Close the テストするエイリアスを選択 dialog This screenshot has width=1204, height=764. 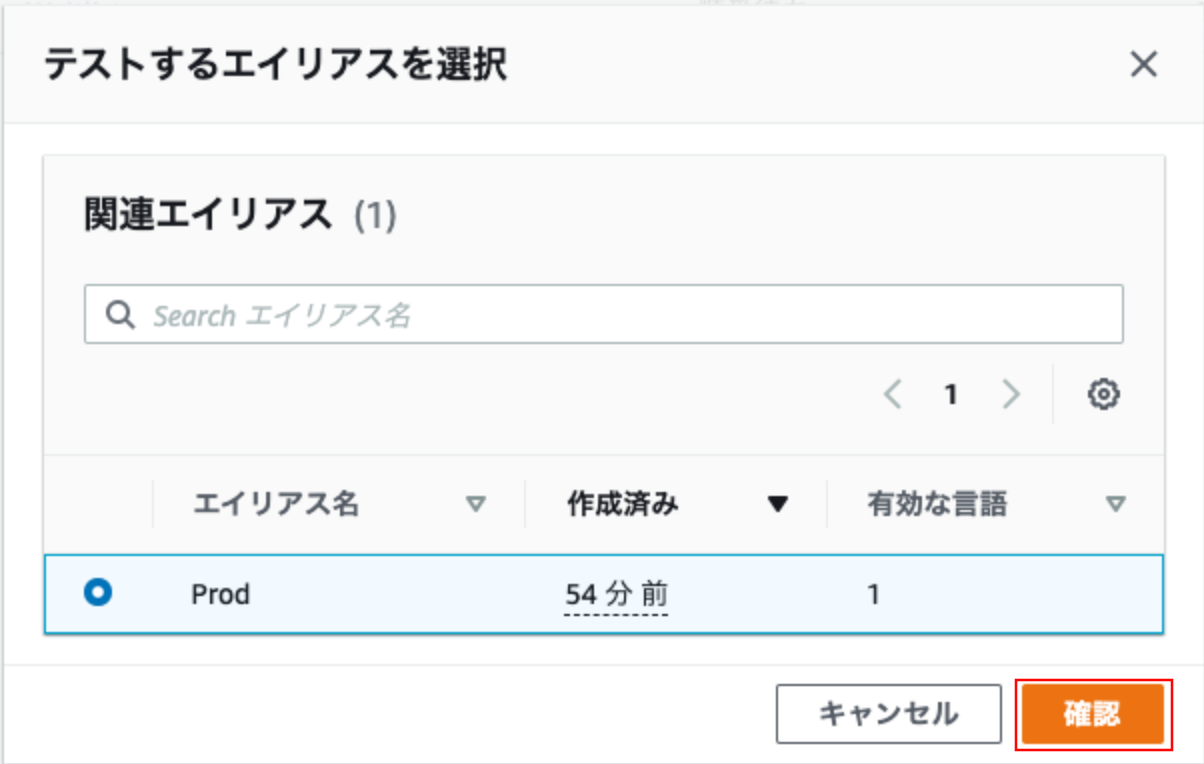pos(1143,65)
